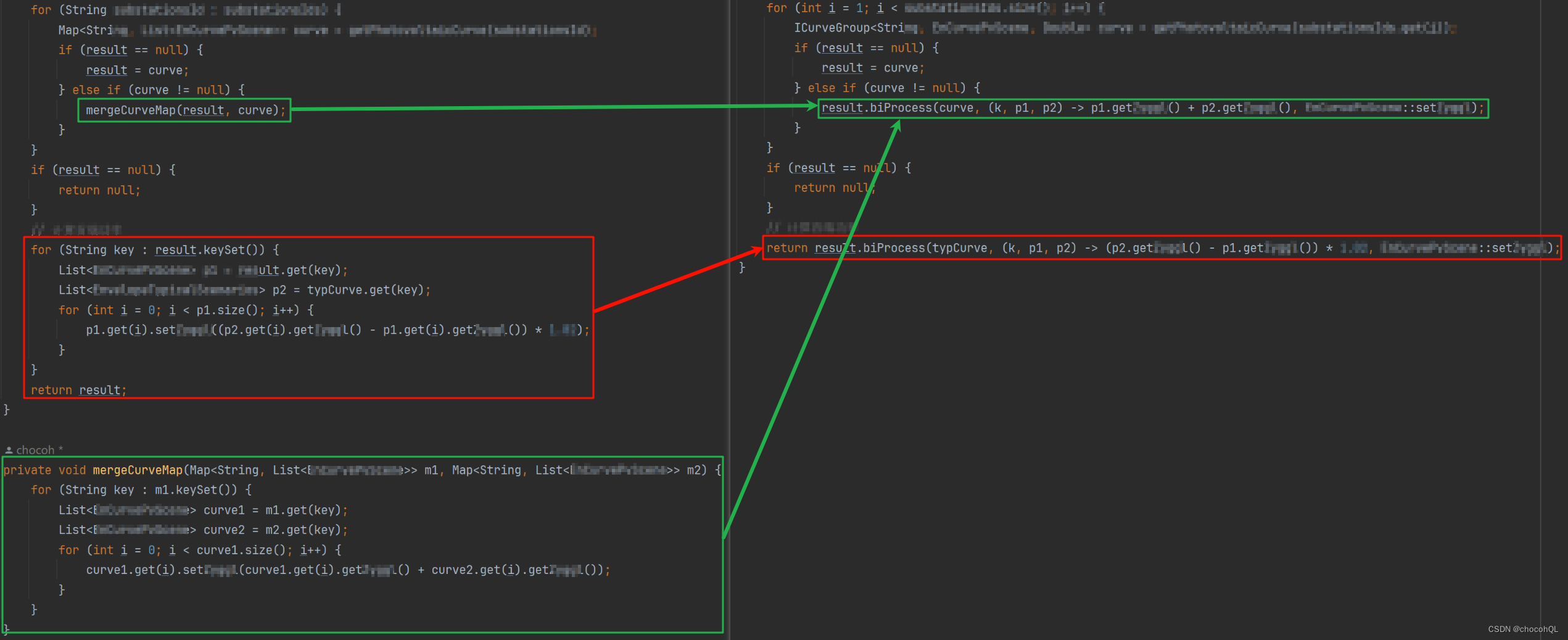Click the line starting 'curve1.get(i).set'
The width and height of the screenshot is (1568, 640).
pos(348,570)
